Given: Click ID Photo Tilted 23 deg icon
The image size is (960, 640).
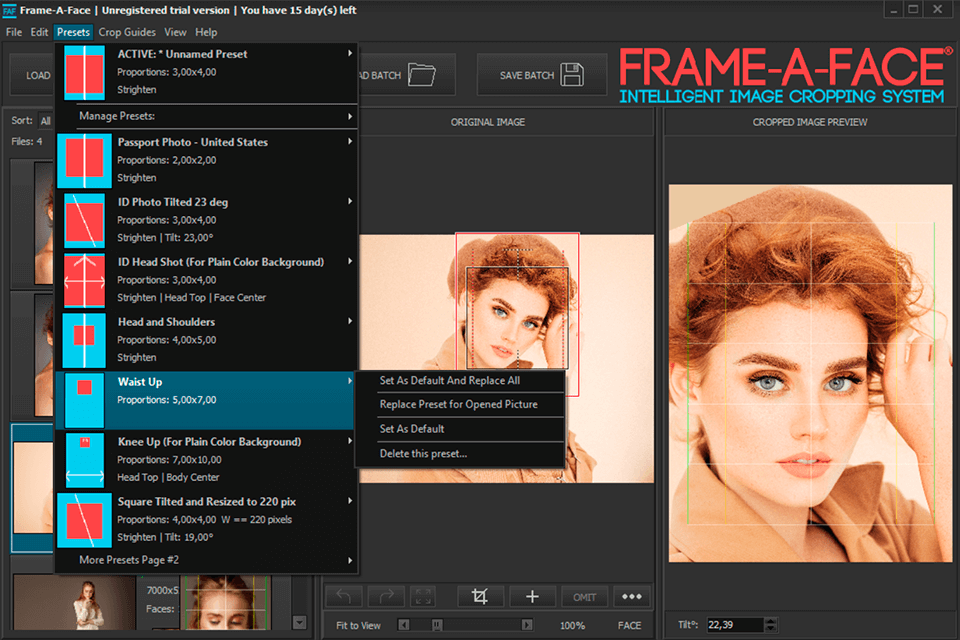Looking at the screenshot, I should (x=84, y=220).
